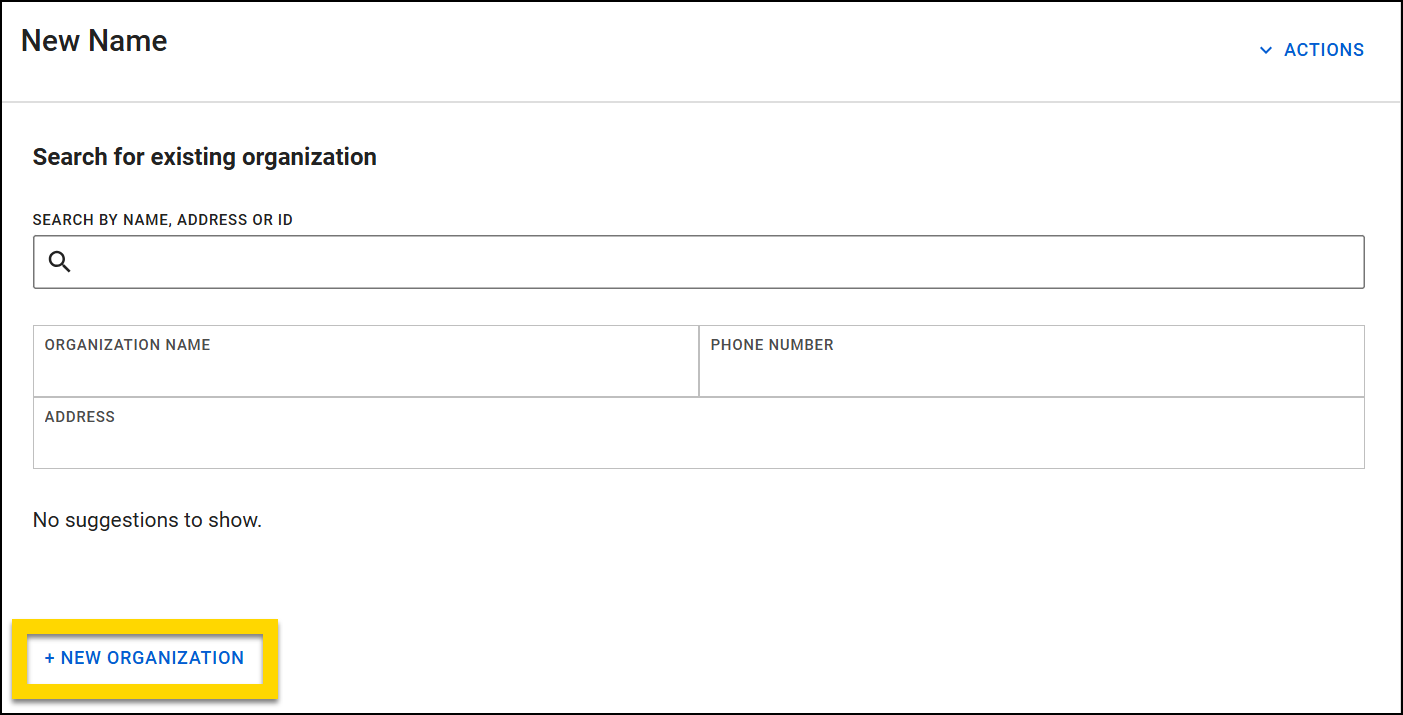The image size is (1403, 715).
Task: Click inside the search by name field
Action: tap(698, 261)
